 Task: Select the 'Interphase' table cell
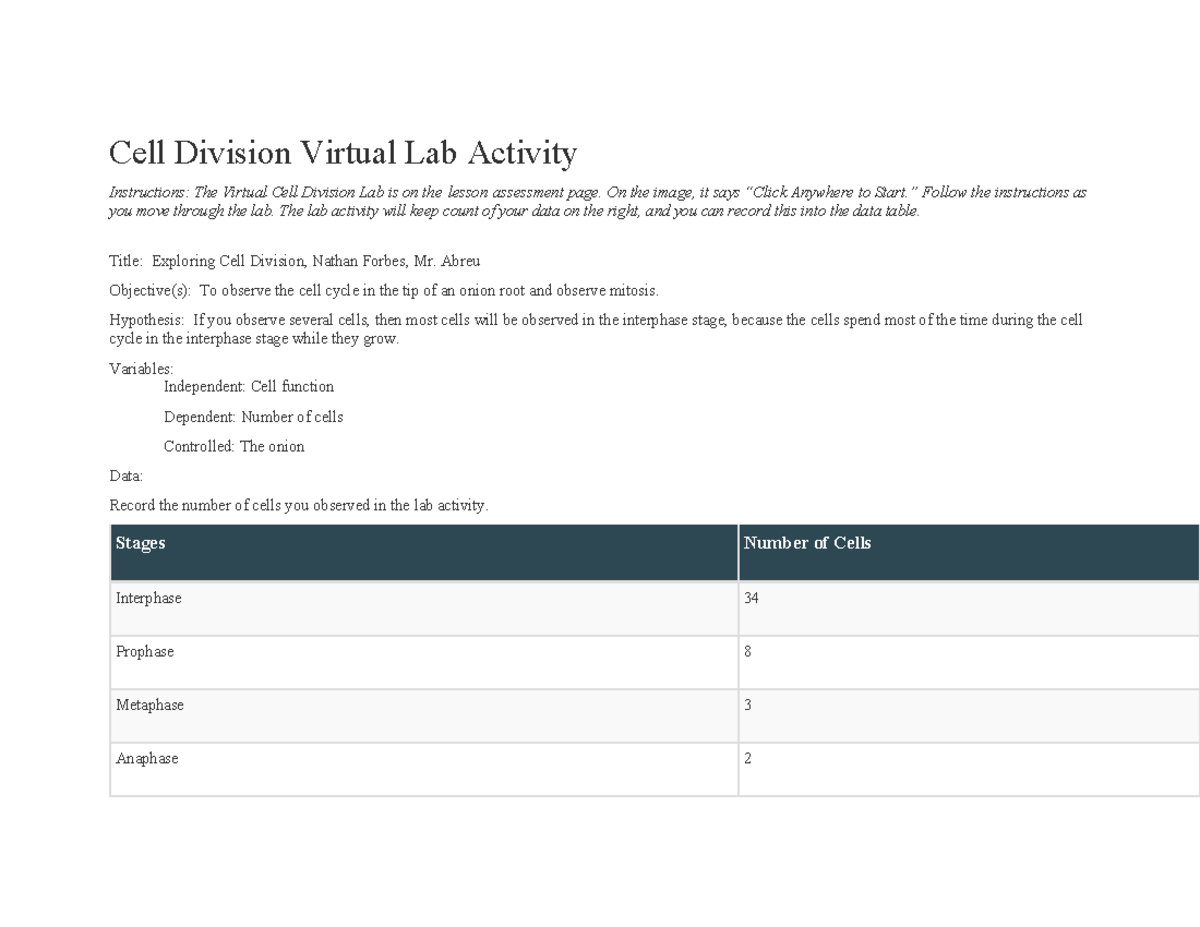pos(149,598)
